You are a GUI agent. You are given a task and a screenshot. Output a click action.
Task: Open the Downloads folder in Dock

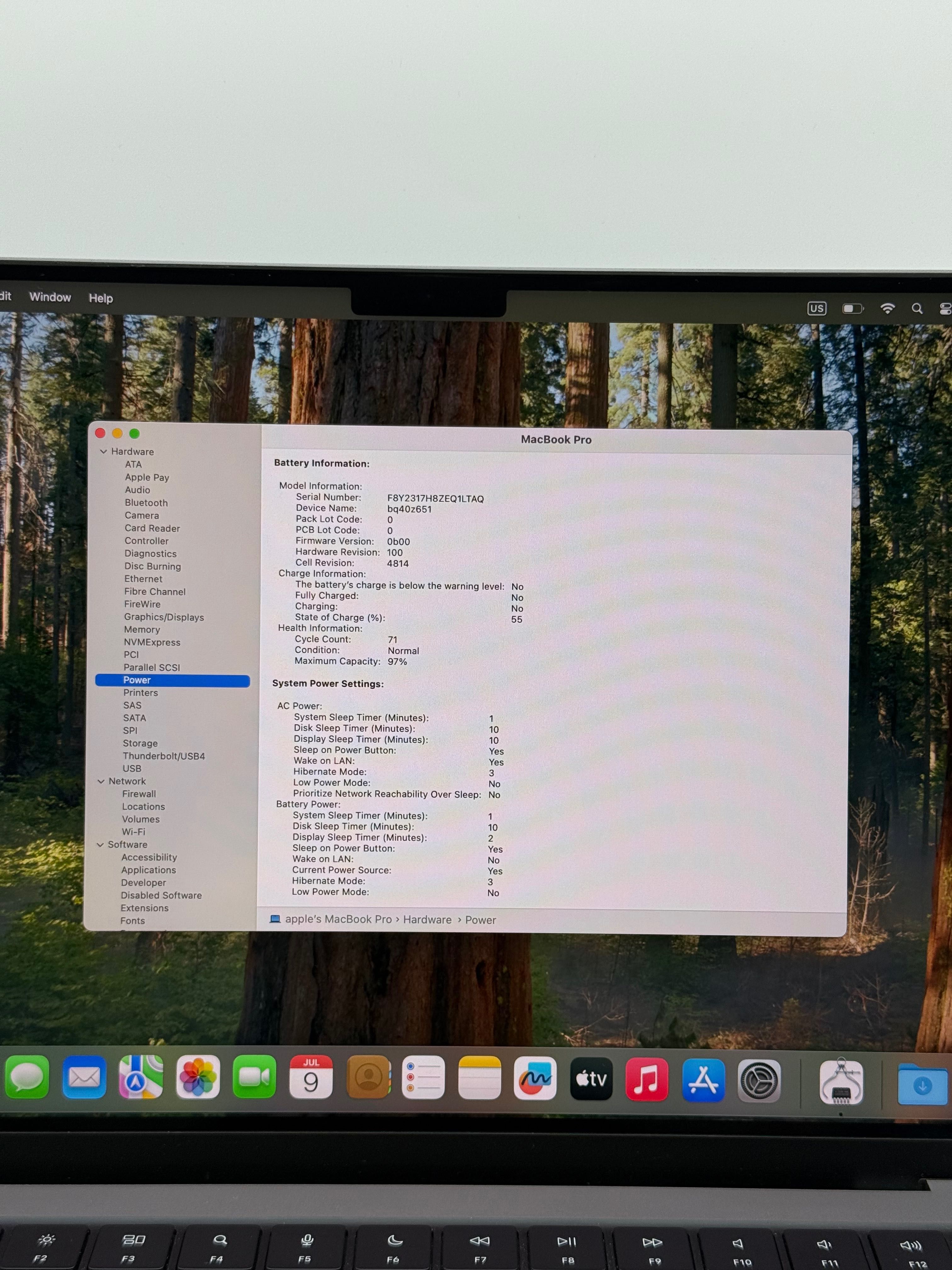(x=923, y=1084)
